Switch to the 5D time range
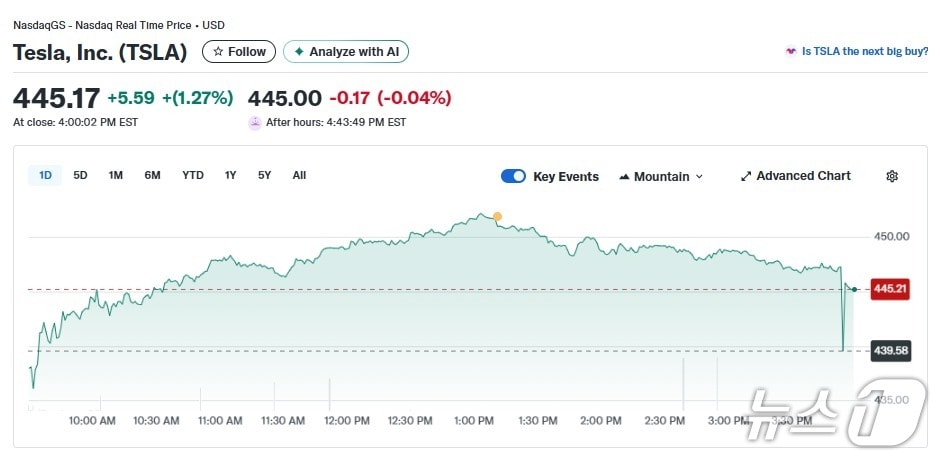Screen dimensions: 940x460 coord(80,175)
